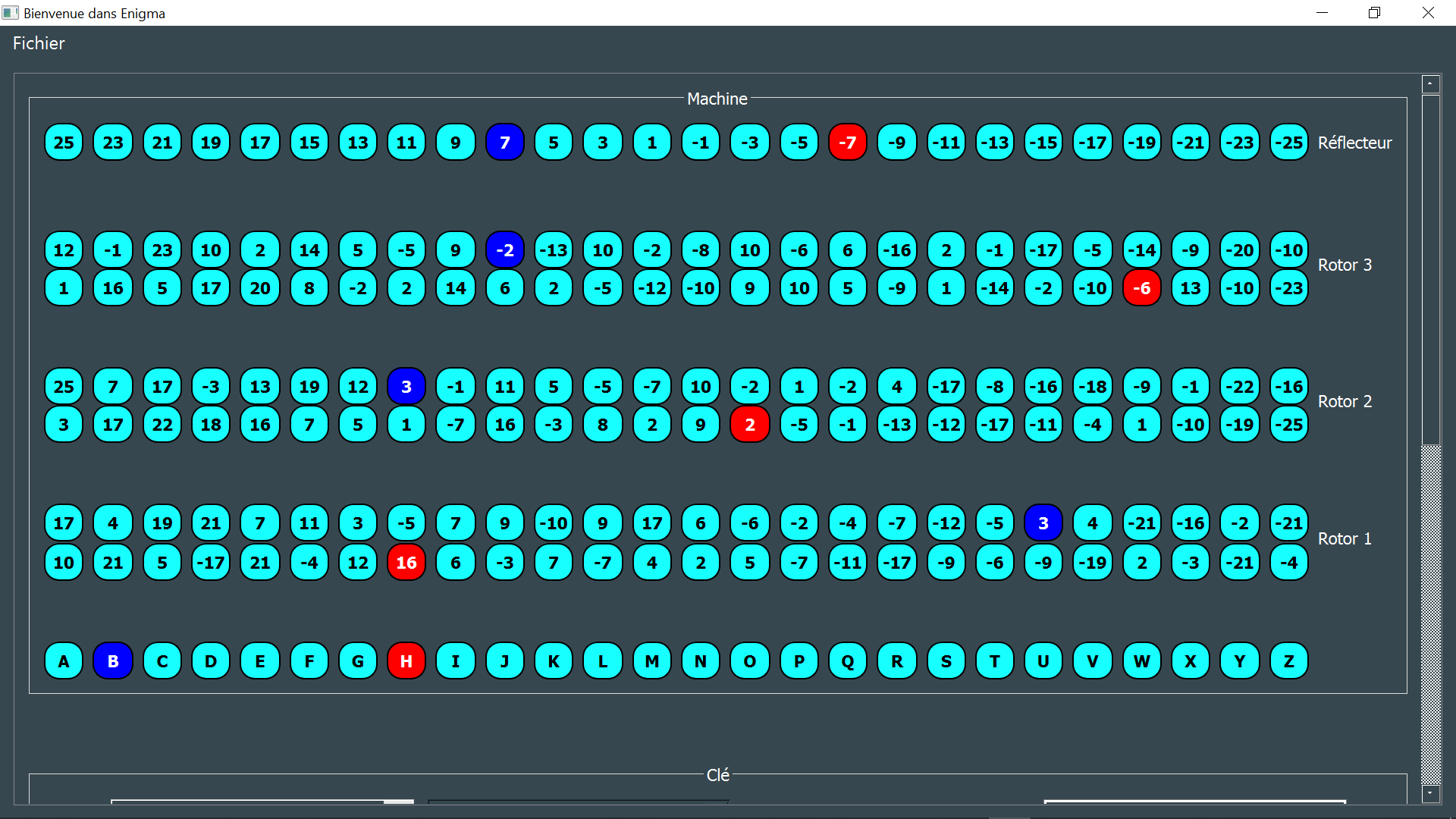Click the Machine section title
This screenshot has height=819, width=1456.
(x=717, y=99)
